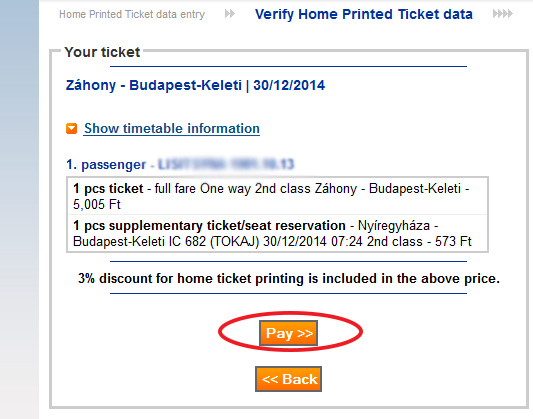Go back using the << Back button
Image resolution: width=533 pixels, height=419 pixels.
(288, 379)
